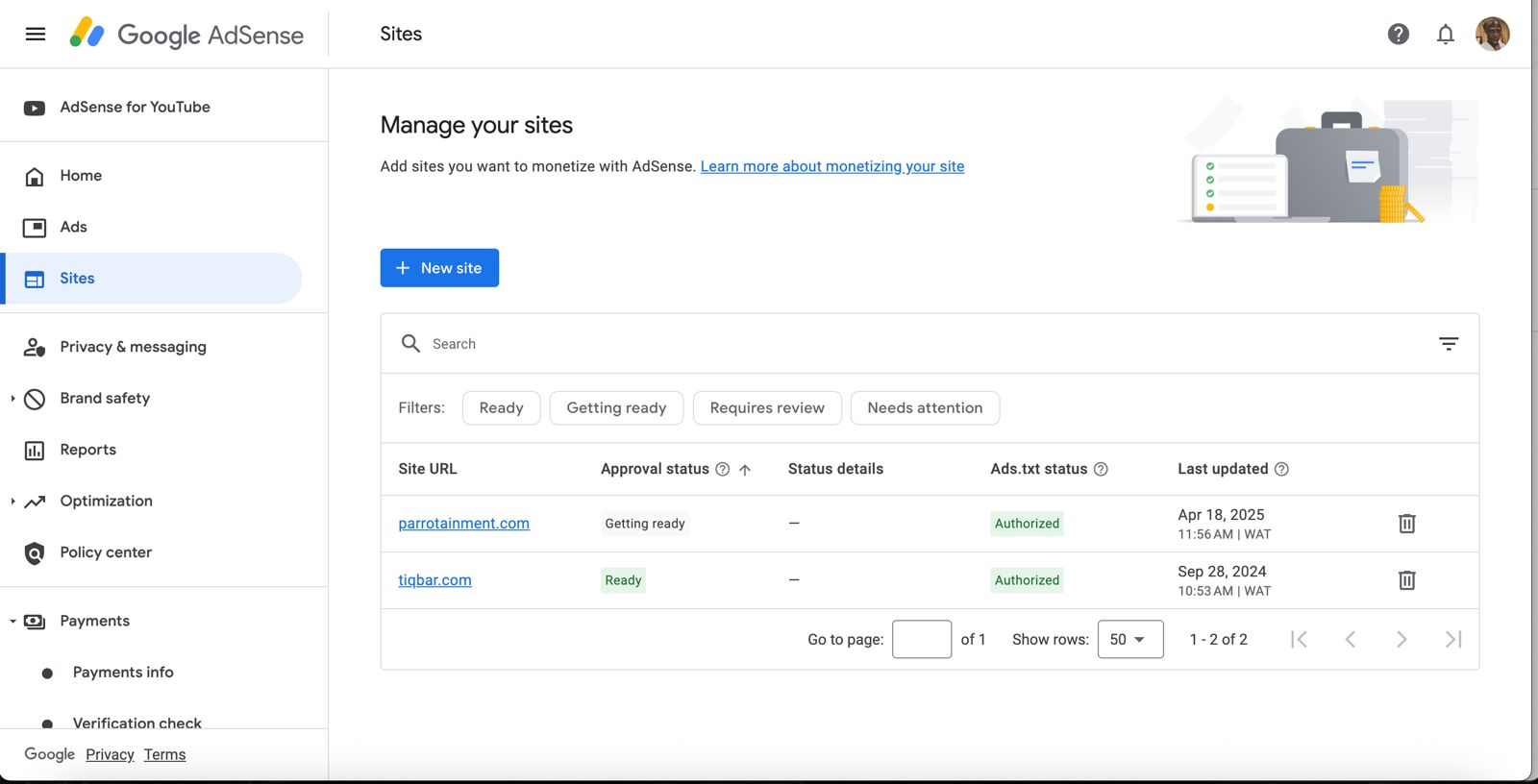Viewport: 1538px width, 784px height.
Task: Click the Ads.txt status help icon
Action: tap(1102, 469)
